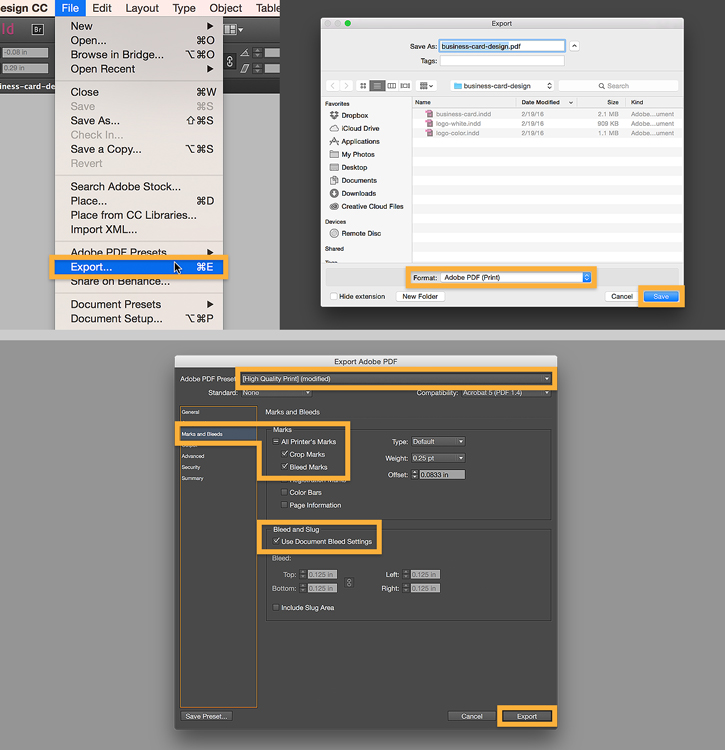
Task: Click the Tags input field
Action: coord(502,61)
